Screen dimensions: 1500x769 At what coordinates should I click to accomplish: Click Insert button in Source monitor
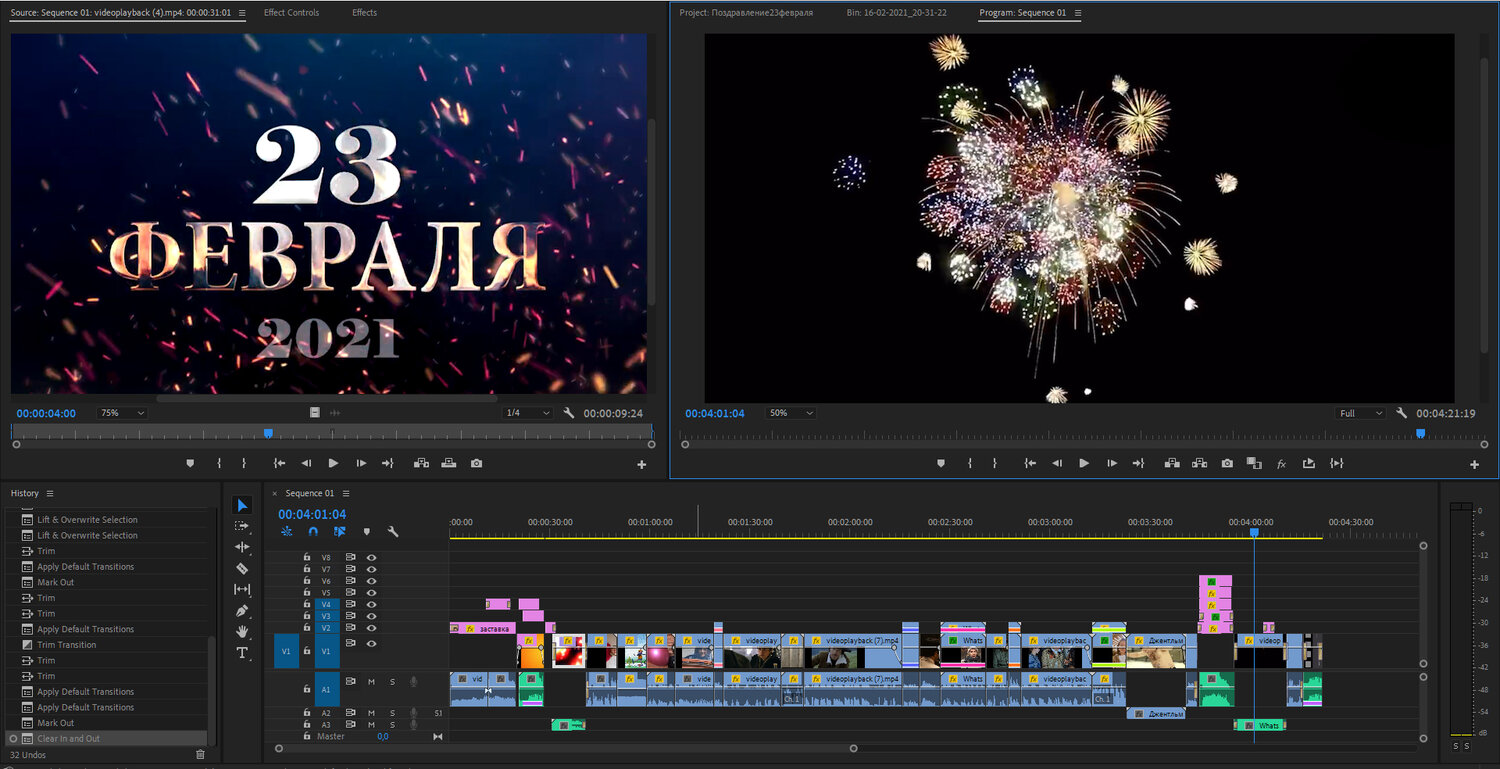point(421,463)
